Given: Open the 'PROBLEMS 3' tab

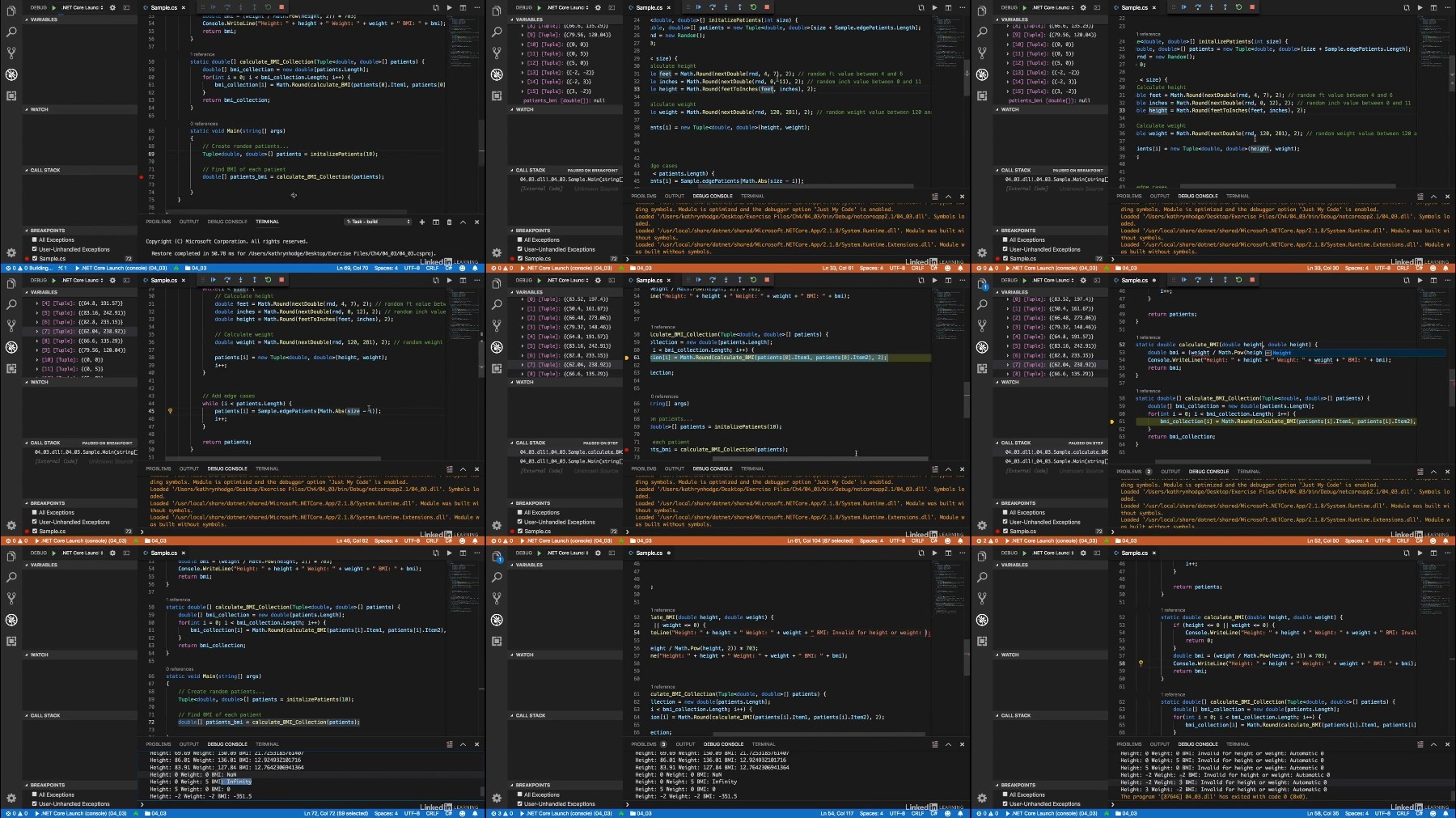Looking at the screenshot, I should point(649,744).
